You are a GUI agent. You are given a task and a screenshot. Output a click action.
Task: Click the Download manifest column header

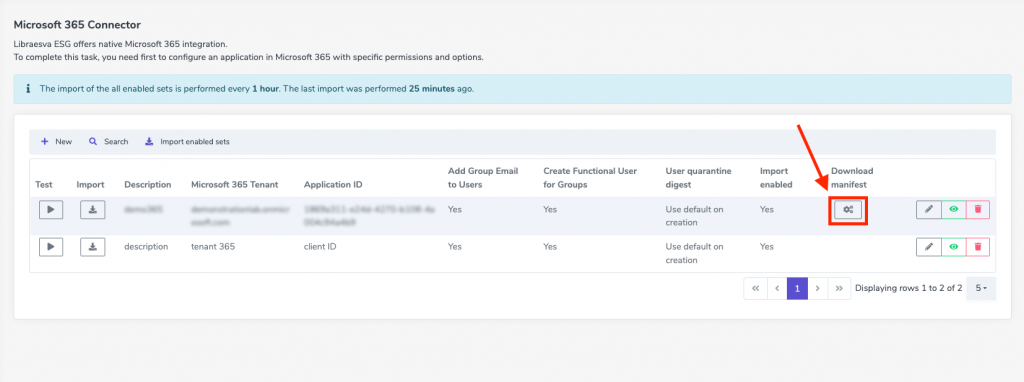click(x=852, y=178)
